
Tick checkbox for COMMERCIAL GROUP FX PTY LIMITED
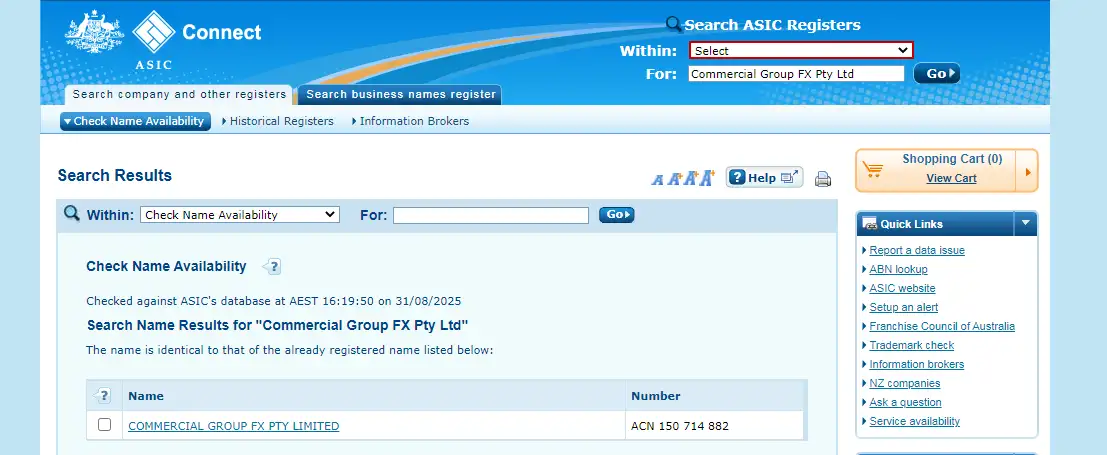[x=104, y=425]
